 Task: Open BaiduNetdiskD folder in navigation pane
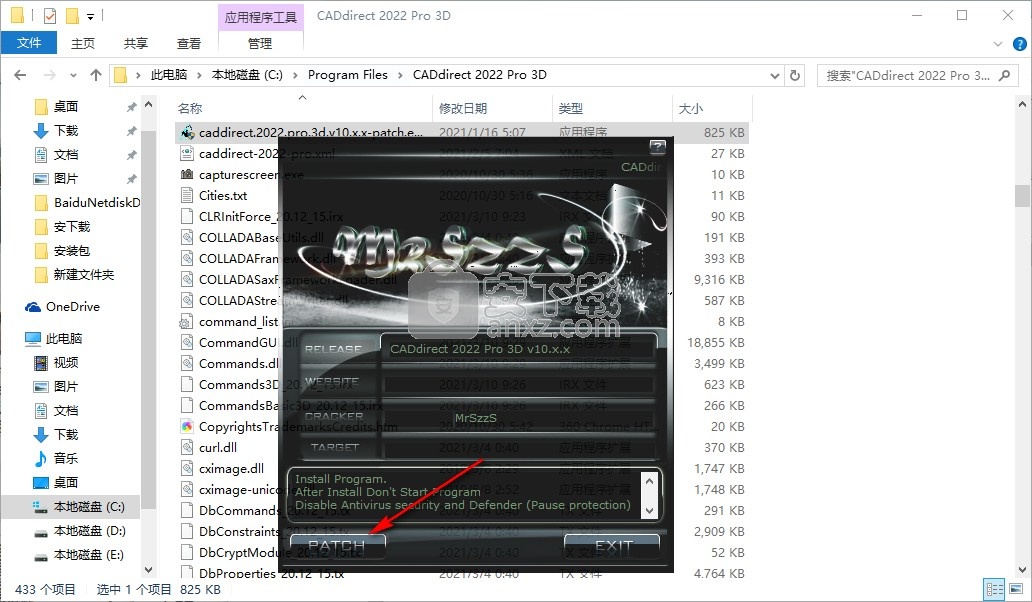click(96, 203)
